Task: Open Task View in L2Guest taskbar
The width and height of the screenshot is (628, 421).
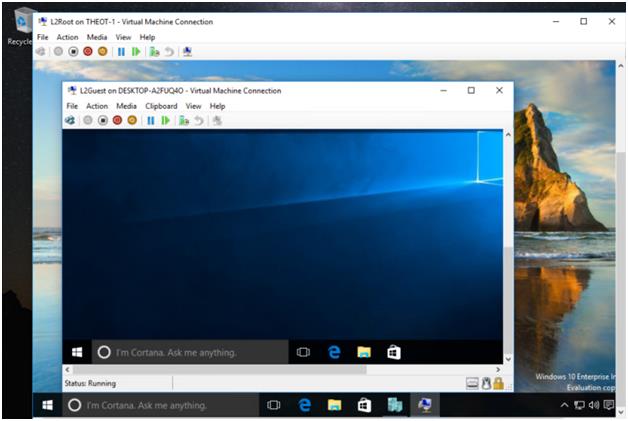Action: [303, 352]
